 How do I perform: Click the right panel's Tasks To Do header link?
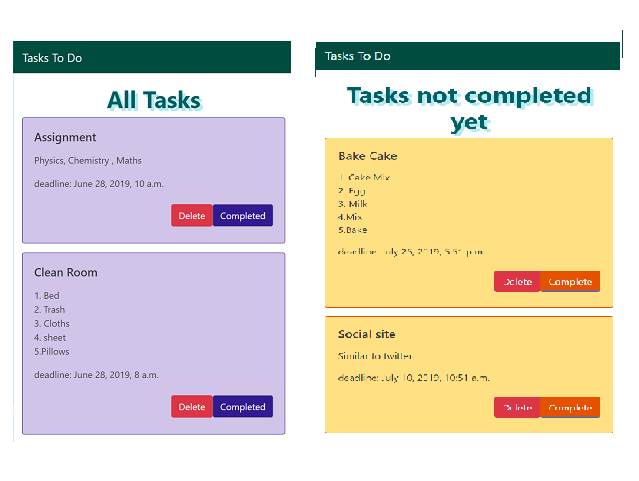pos(357,56)
